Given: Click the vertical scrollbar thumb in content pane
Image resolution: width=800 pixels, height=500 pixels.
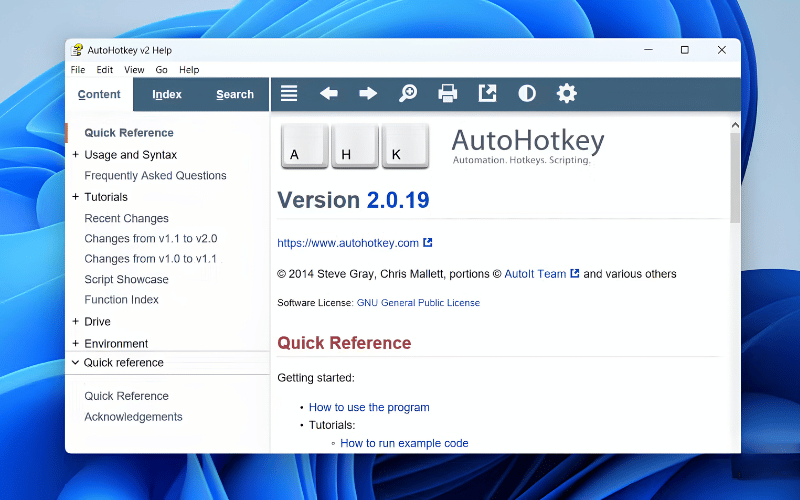Looking at the screenshot, I should pos(735,178).
